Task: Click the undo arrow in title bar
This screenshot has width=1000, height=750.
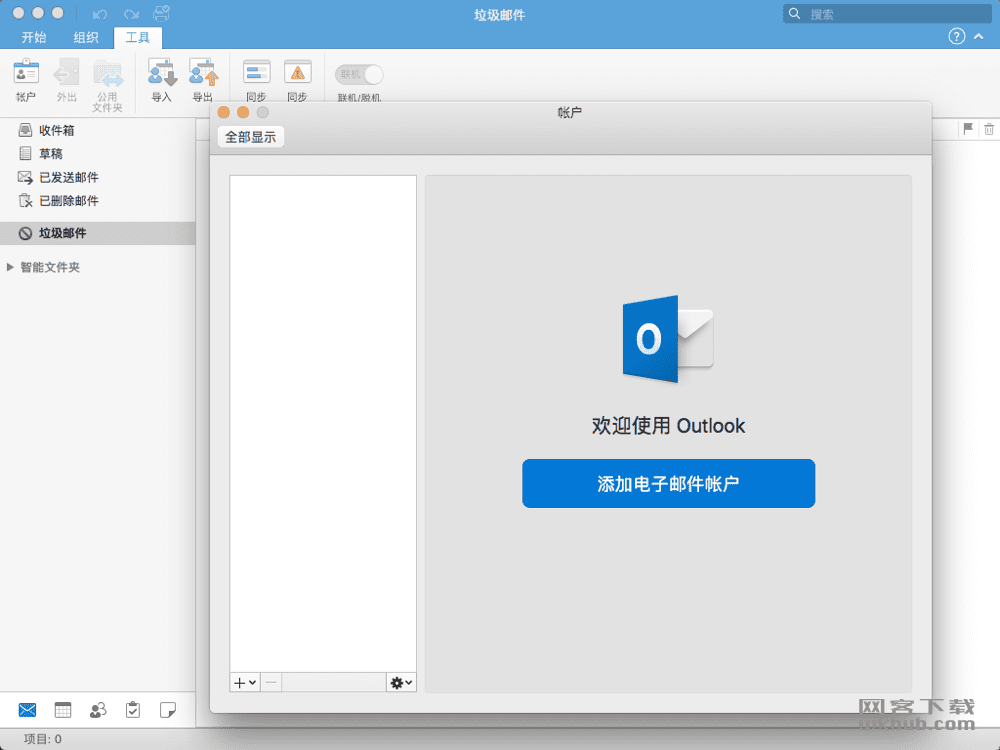Action: pos(100,13)
